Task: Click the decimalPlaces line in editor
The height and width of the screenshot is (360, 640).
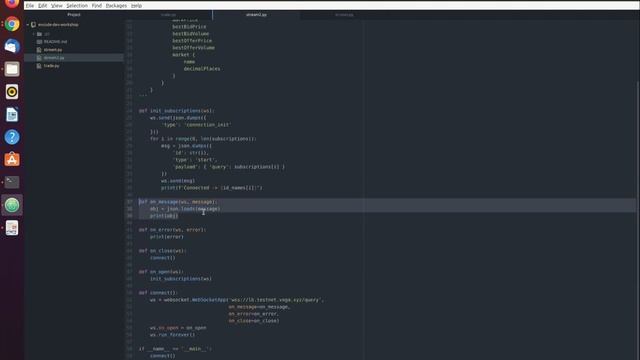Action: pyautogui.click(x=202, y=69)
